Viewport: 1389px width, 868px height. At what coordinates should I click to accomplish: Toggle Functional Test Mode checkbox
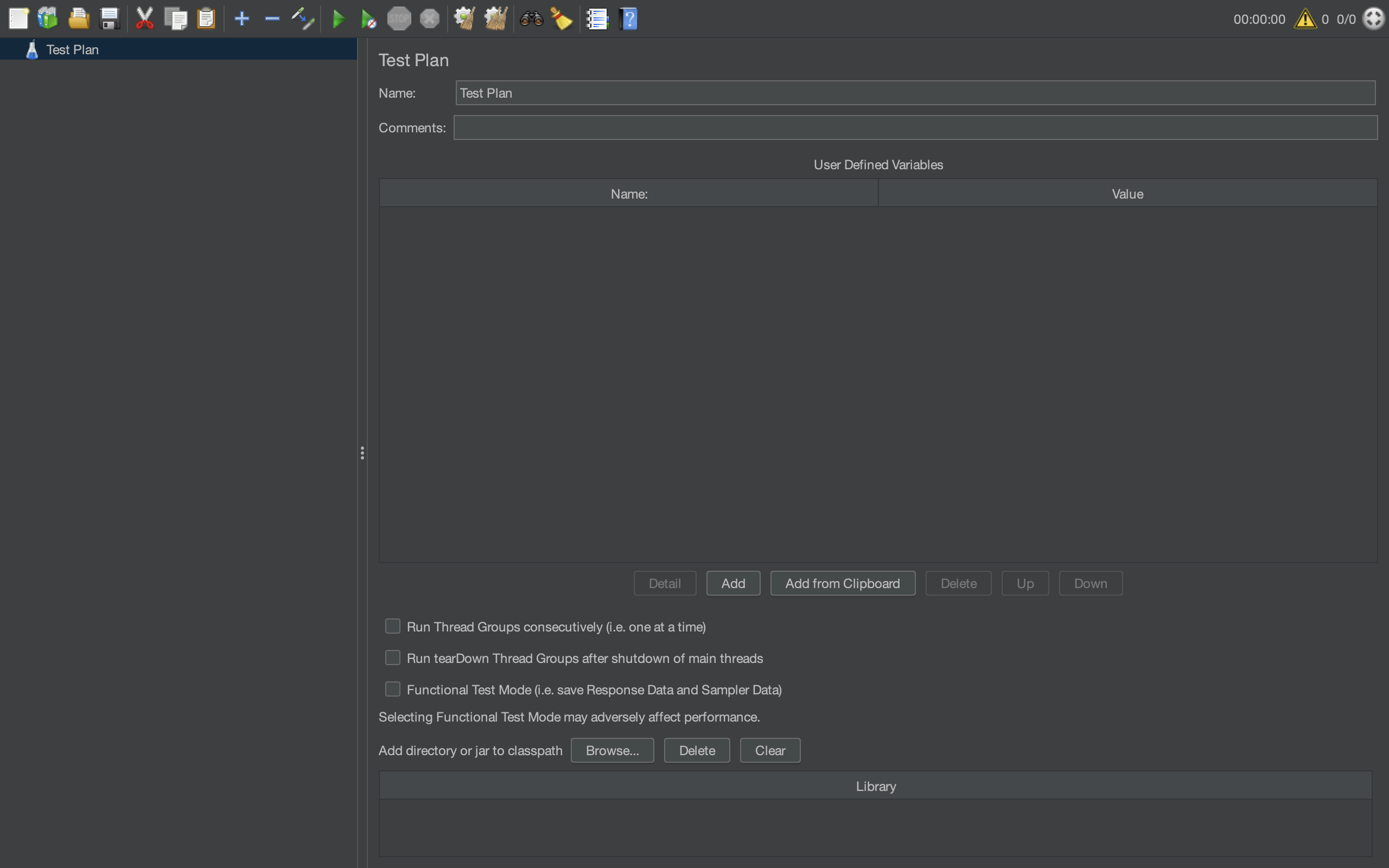[x=393, y=689]
